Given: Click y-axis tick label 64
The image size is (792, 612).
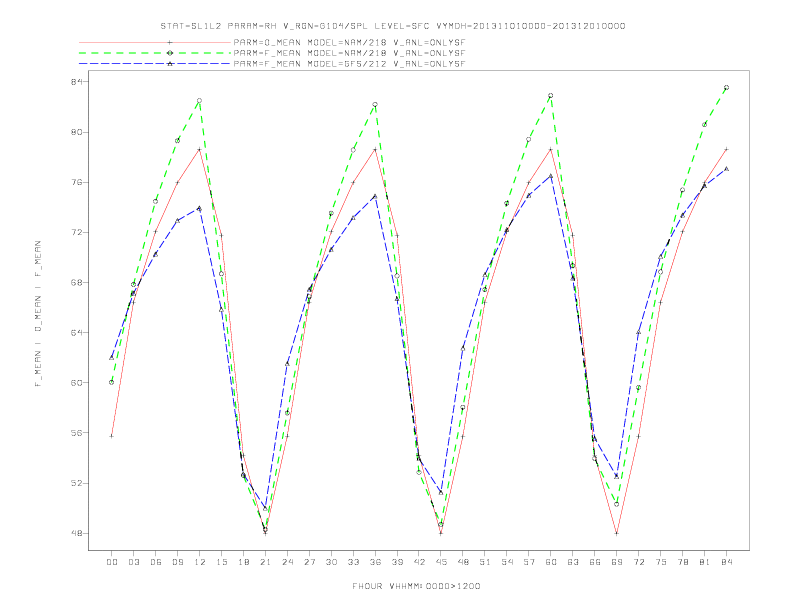Looking at the screenshot, I should (x=76, y=333).
